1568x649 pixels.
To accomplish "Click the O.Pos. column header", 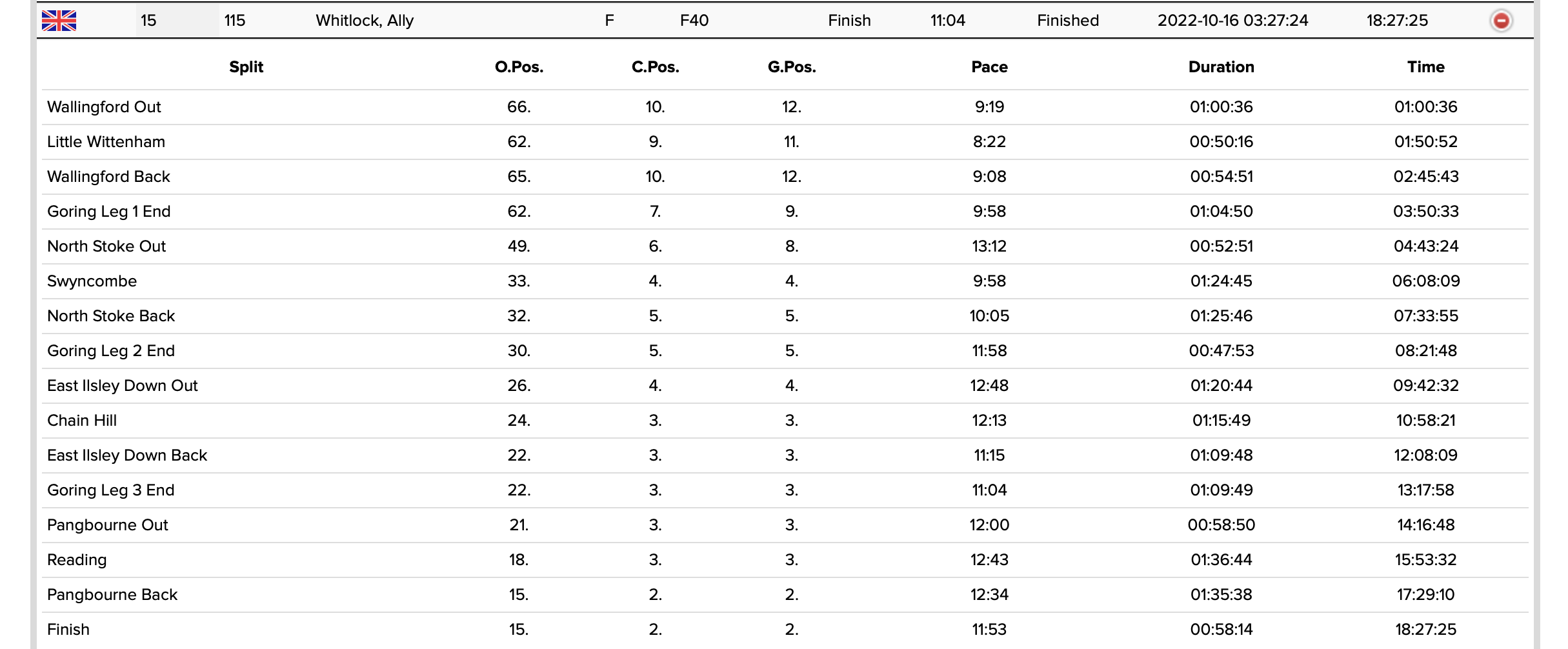I will pyautogui.click(x=519, y=67).
